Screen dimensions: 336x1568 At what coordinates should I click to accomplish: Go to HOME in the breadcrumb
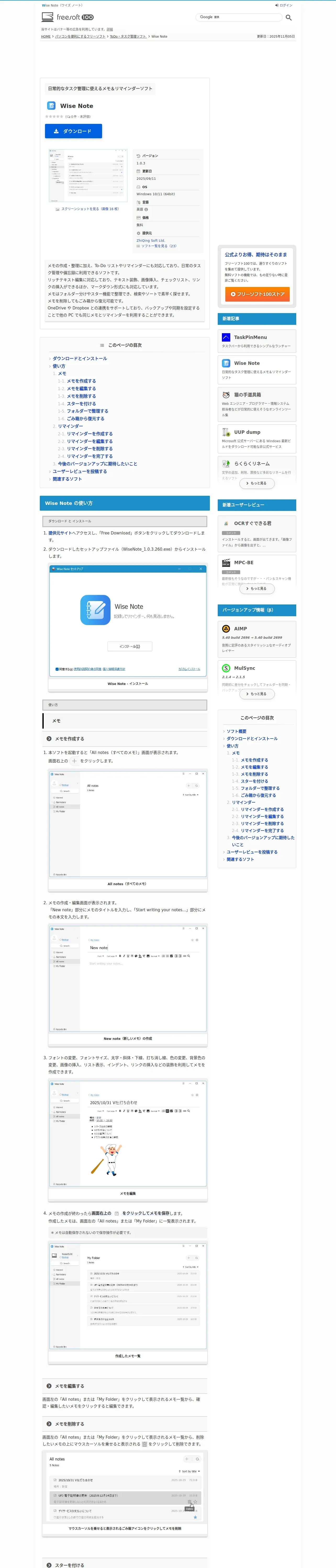[x=46, y=37]
